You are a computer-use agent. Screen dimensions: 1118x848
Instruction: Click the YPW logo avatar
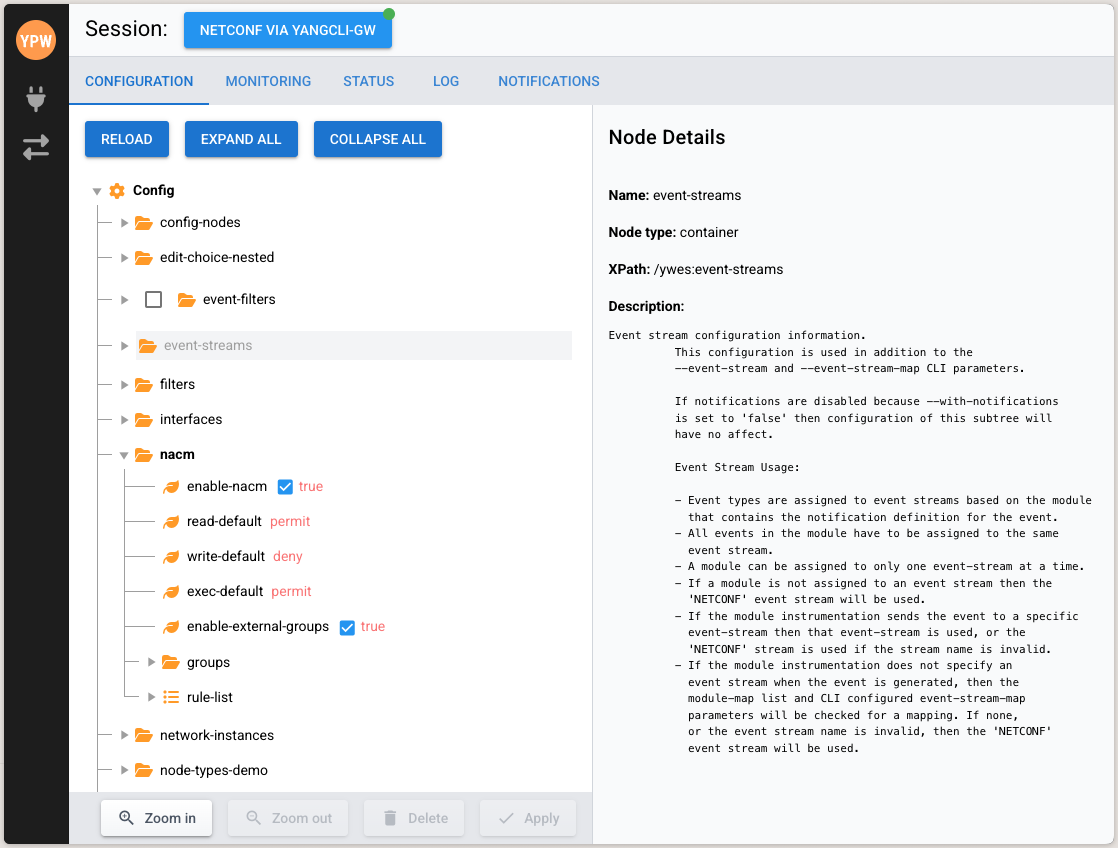[x=36, y=41]
